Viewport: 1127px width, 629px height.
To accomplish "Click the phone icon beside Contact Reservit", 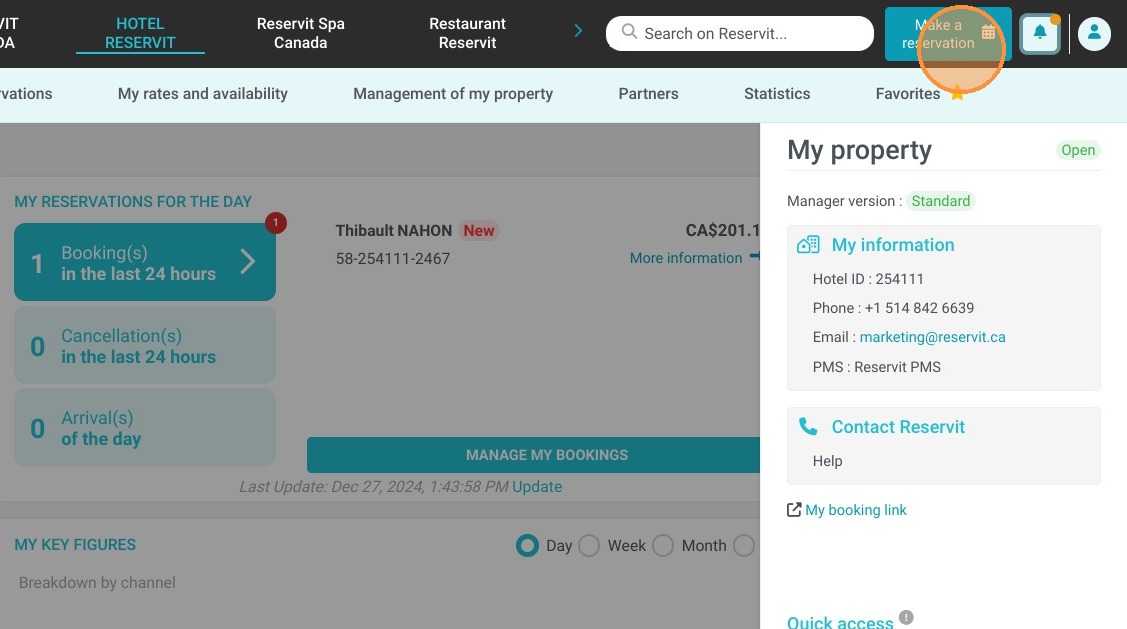I will point(808,426).
